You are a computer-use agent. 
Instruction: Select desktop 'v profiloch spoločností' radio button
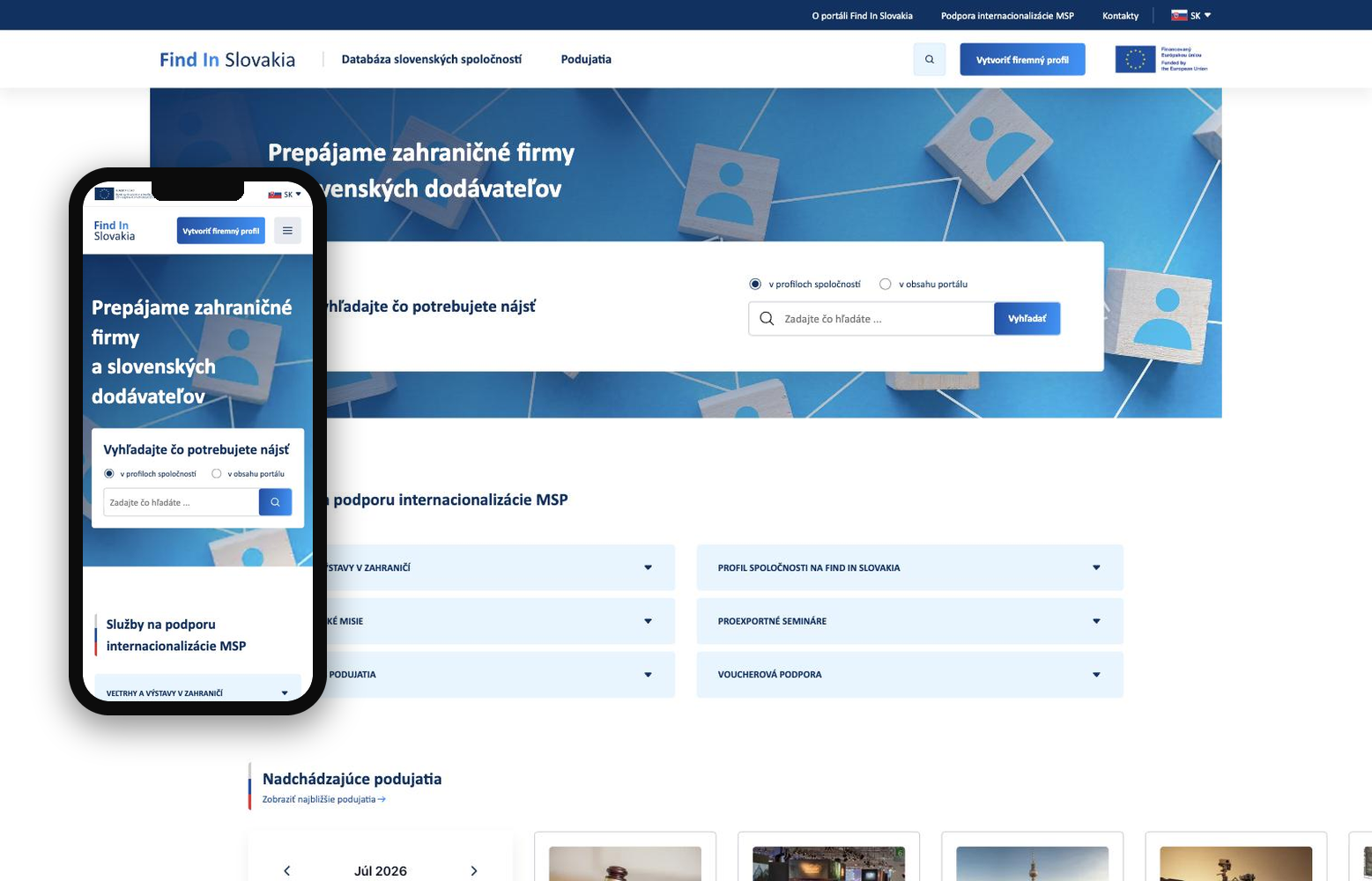point(755,284)
